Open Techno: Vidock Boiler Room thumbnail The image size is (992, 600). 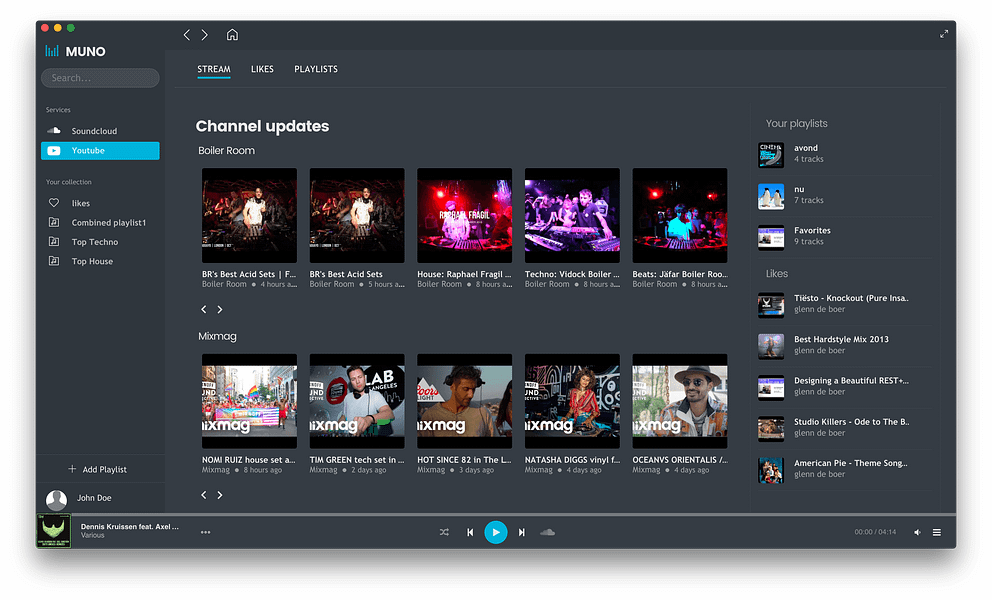click(572, 215)
